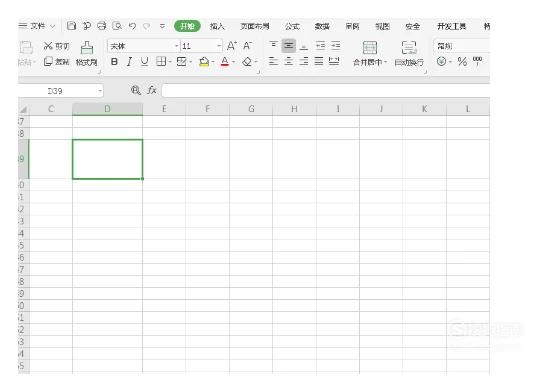Screen dimensions: 548x376
Task: Open the font name dropdown
Action: pyautogui.click(x=176, y=46)
